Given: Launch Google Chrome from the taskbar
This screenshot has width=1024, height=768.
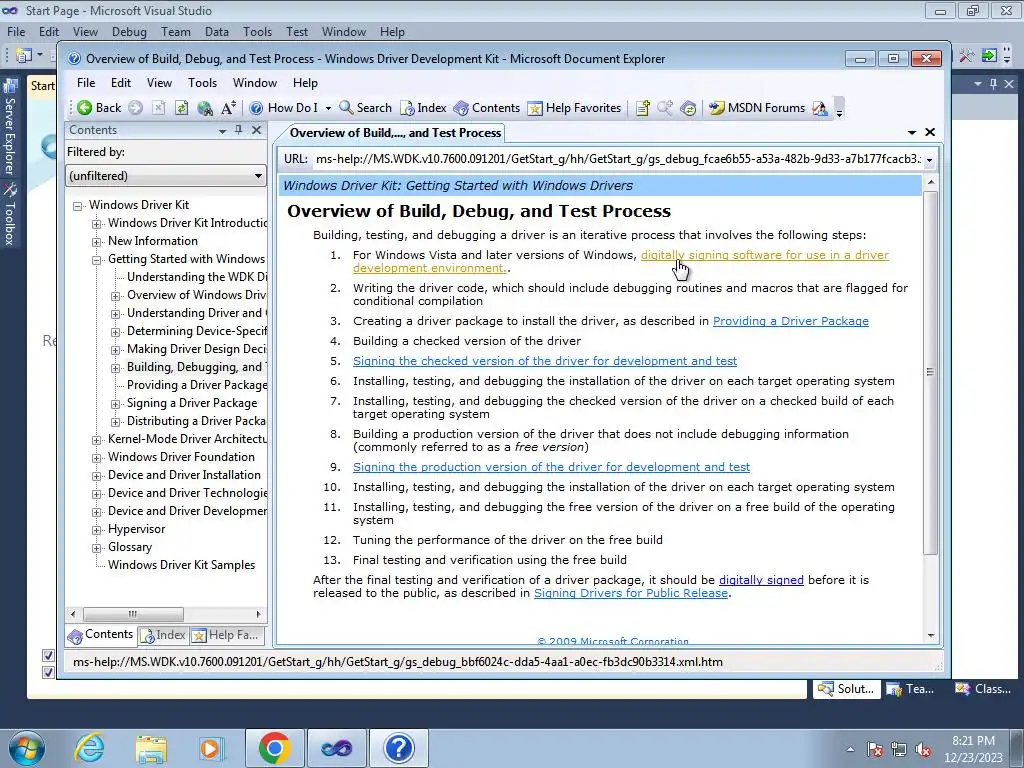Looking at the screenshot, I should 274,748.
